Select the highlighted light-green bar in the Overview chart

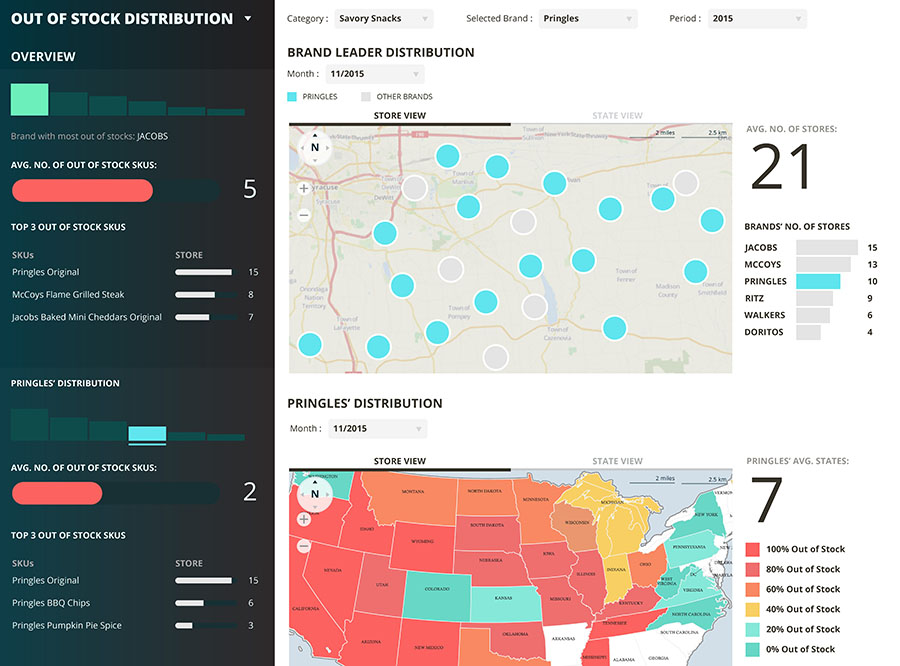[29, 99]
